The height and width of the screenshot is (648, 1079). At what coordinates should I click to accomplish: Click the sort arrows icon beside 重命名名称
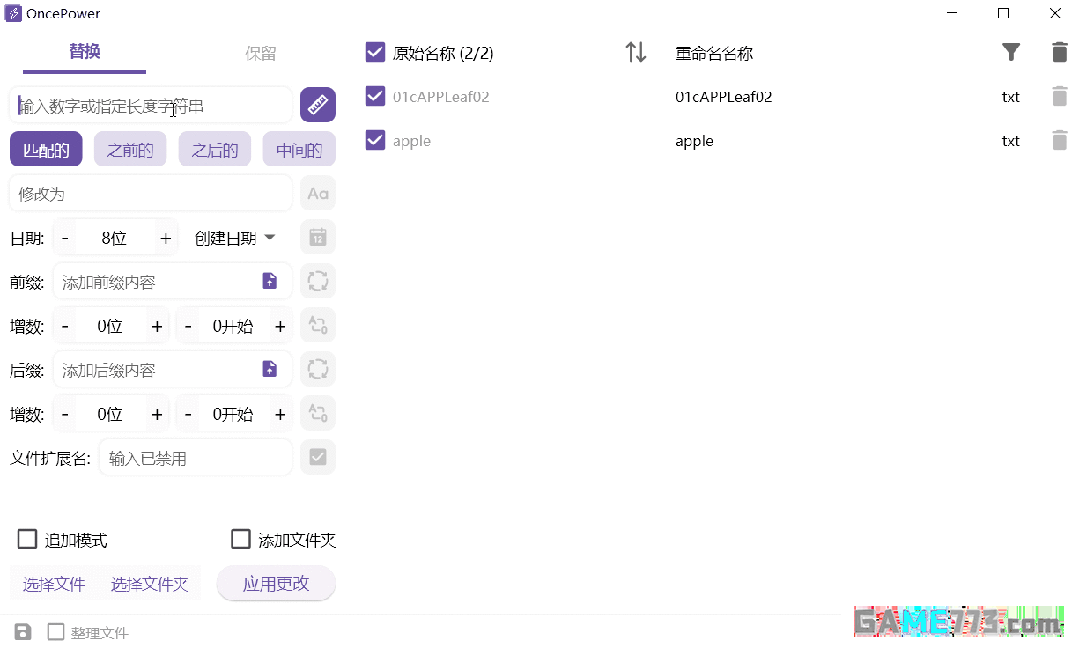point(635,53)
